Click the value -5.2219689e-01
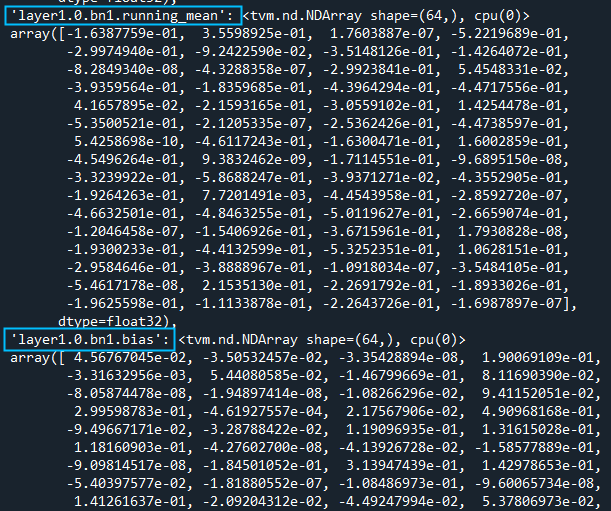 (x=506, y=34)
